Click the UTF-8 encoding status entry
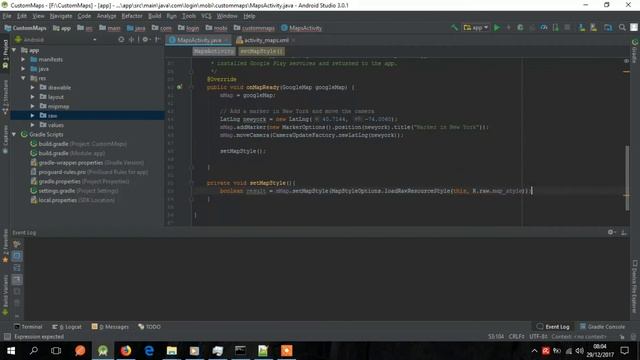This screenshot has width=640, height=360. (538, 337)
